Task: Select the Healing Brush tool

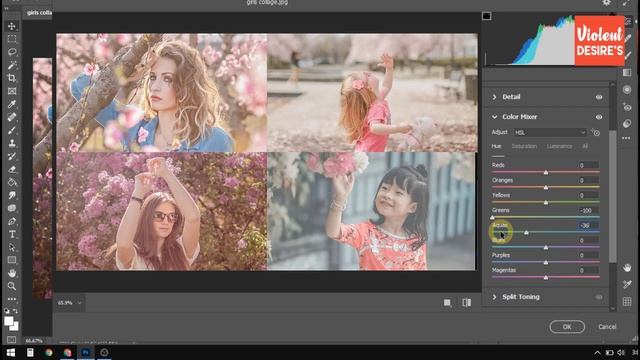Action: (12, 117)
